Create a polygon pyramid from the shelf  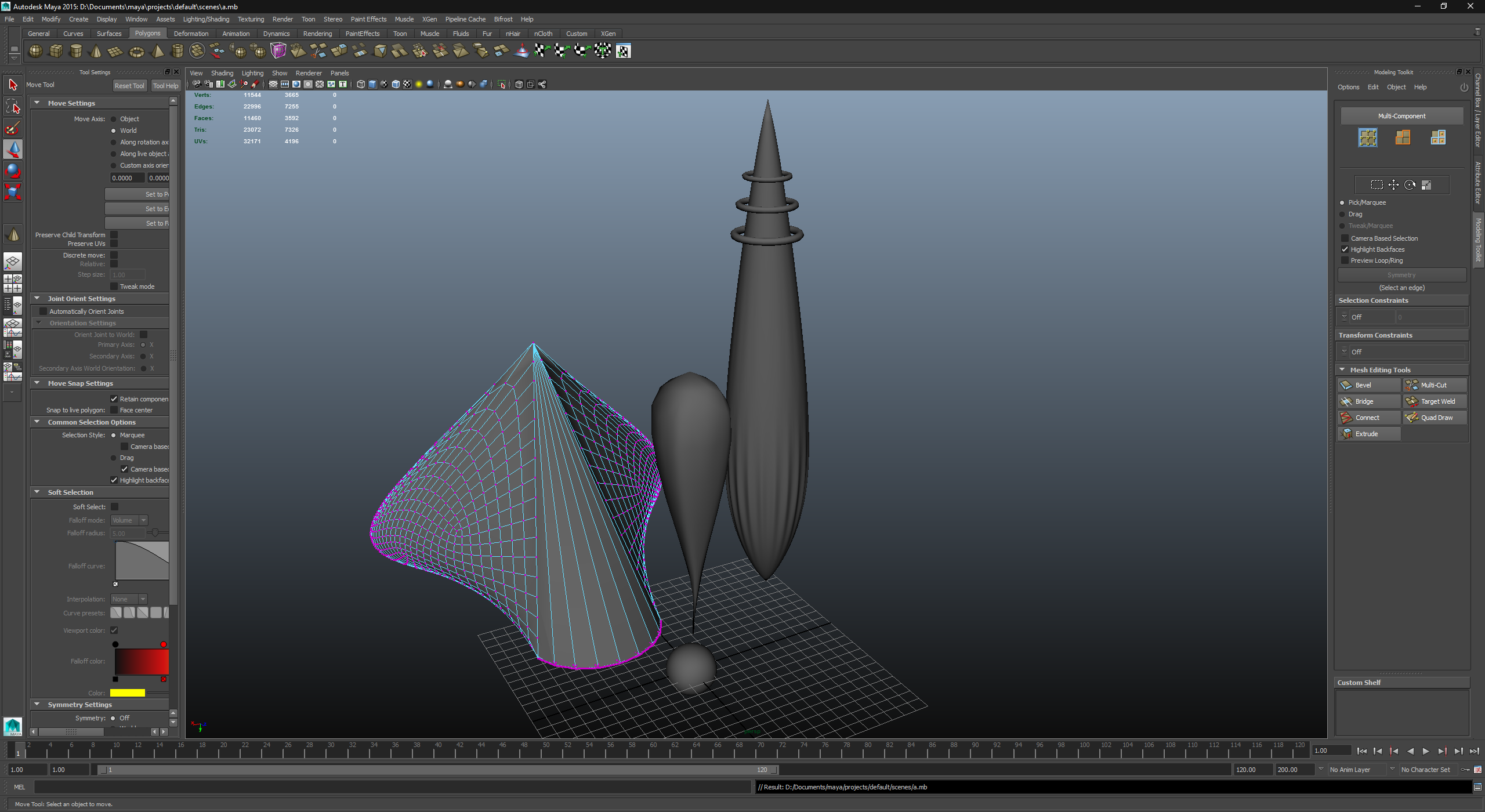tap(157, 51)
